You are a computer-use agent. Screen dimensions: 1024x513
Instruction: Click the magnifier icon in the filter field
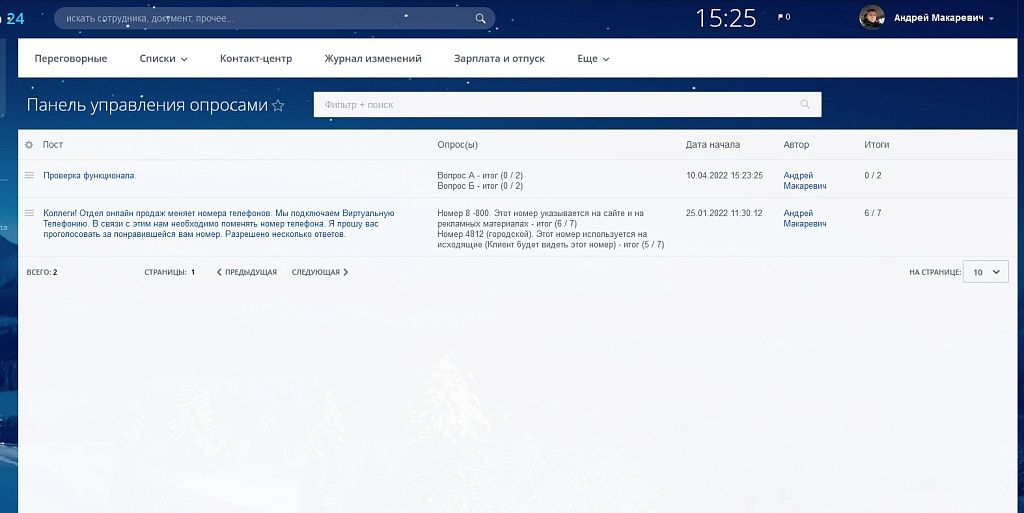pos(805,105)
